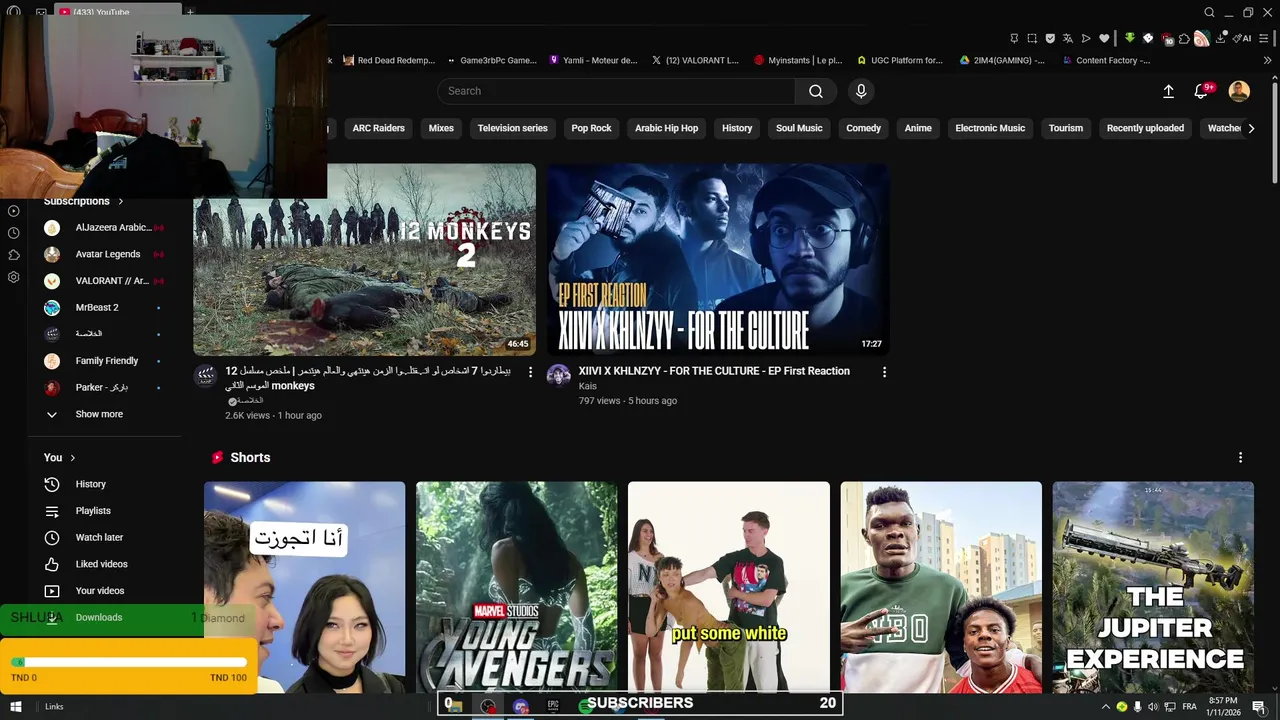The width and height of the screenshot is (1280, 720).
Task: Open the Red Dead Redemp... bookmark
Action: [x=389, y=60]
